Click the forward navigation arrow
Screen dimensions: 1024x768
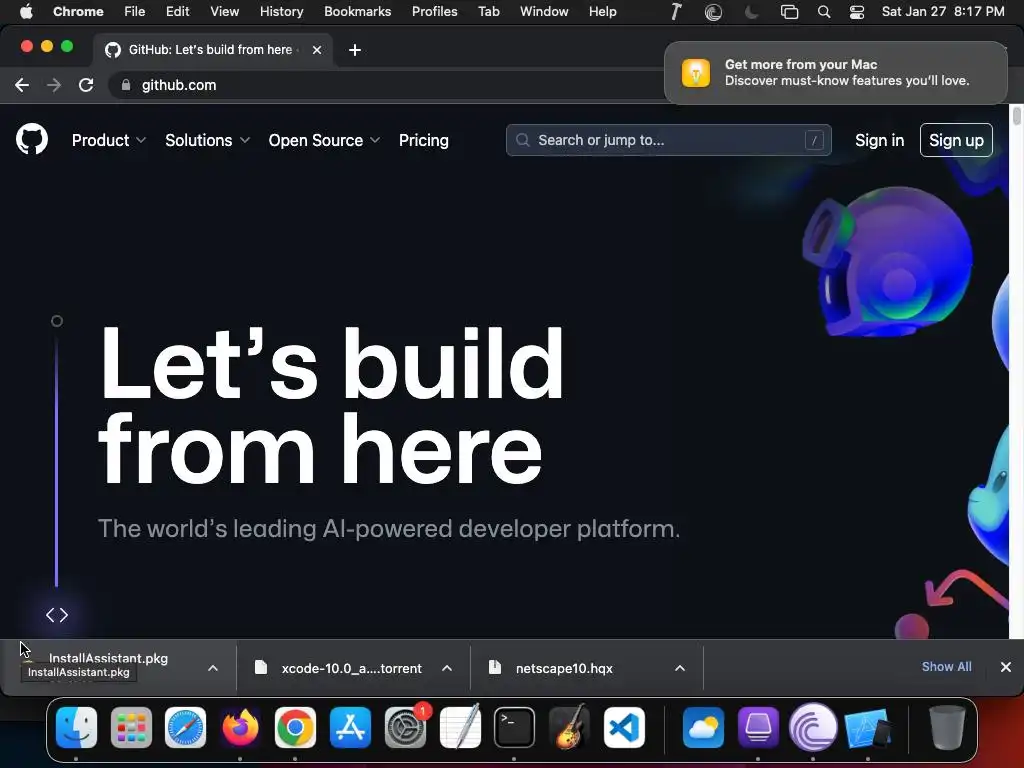click(x=54, y=85)
